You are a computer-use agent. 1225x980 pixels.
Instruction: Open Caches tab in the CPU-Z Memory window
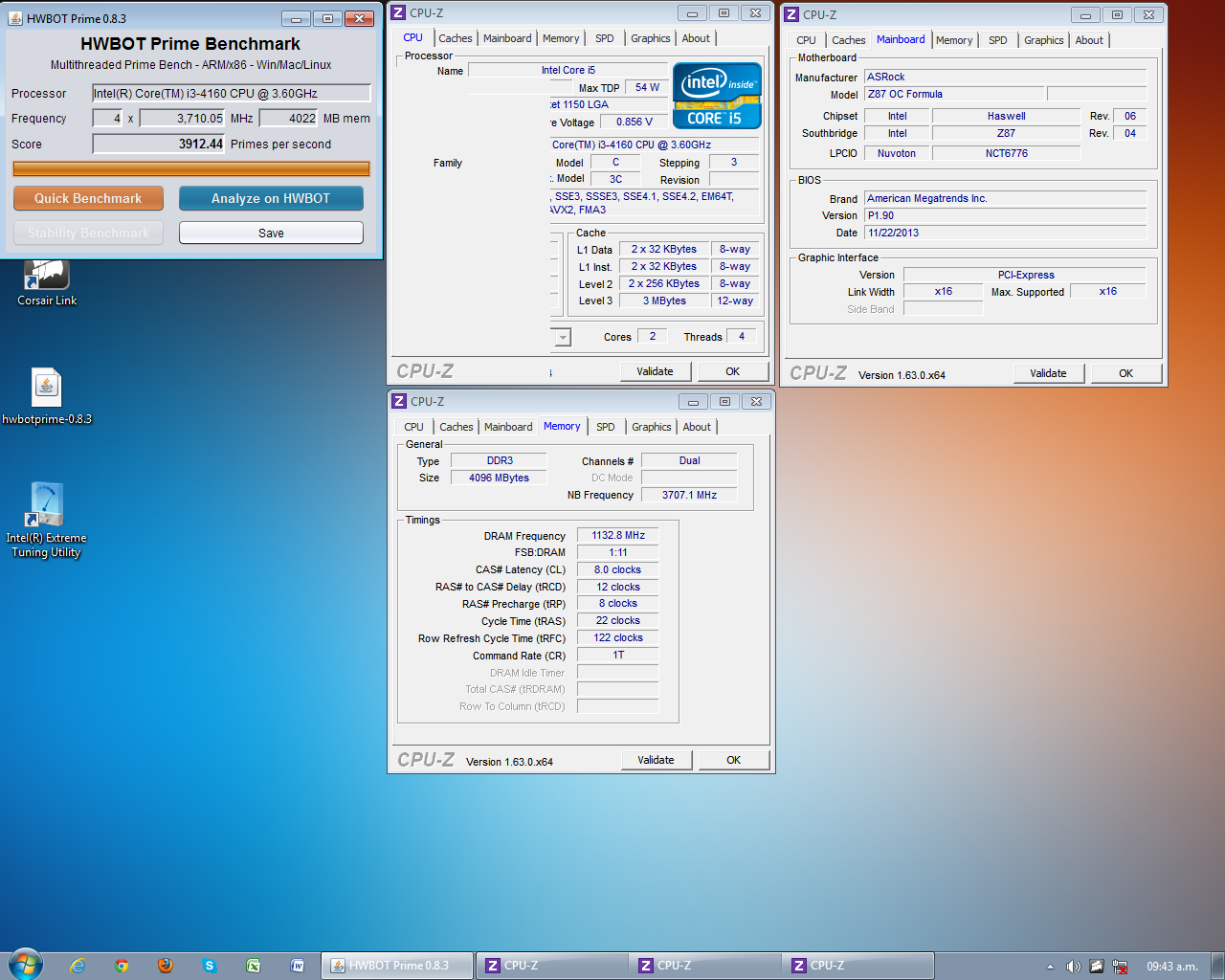point(457,427)
